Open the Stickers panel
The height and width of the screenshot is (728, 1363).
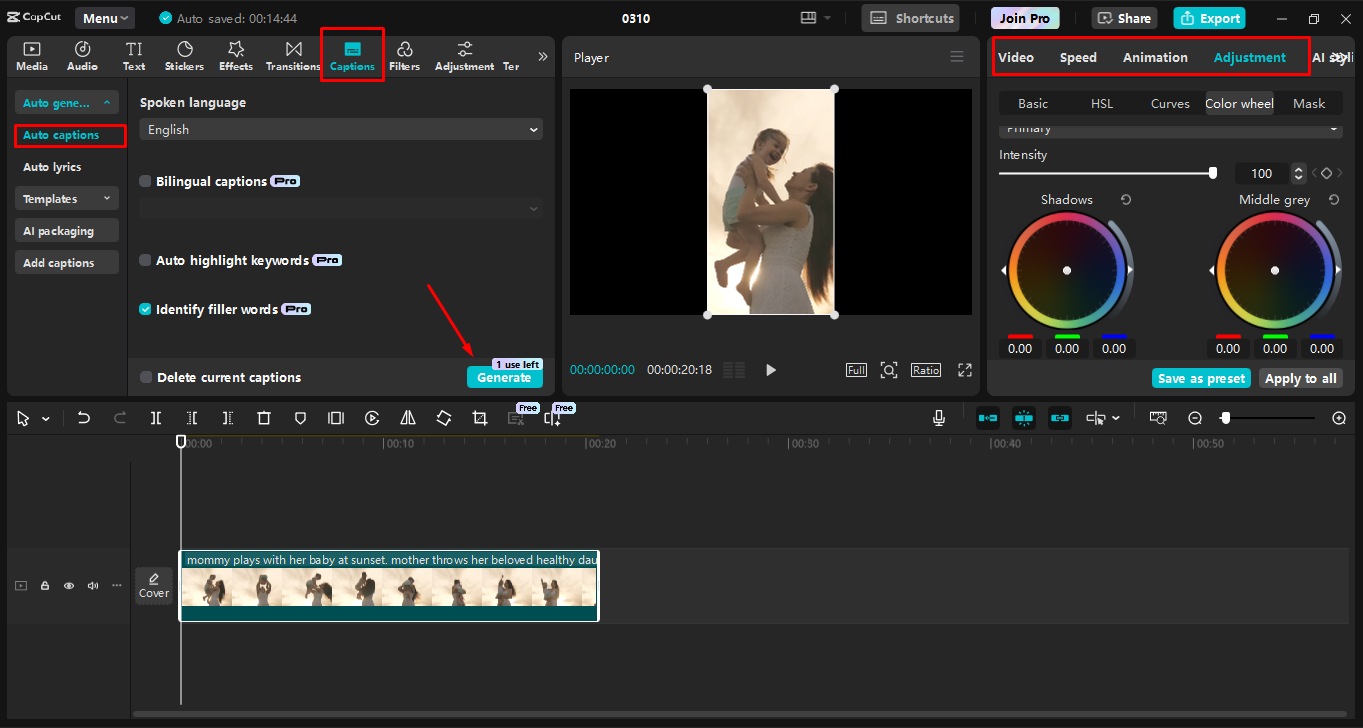(184, 56)
